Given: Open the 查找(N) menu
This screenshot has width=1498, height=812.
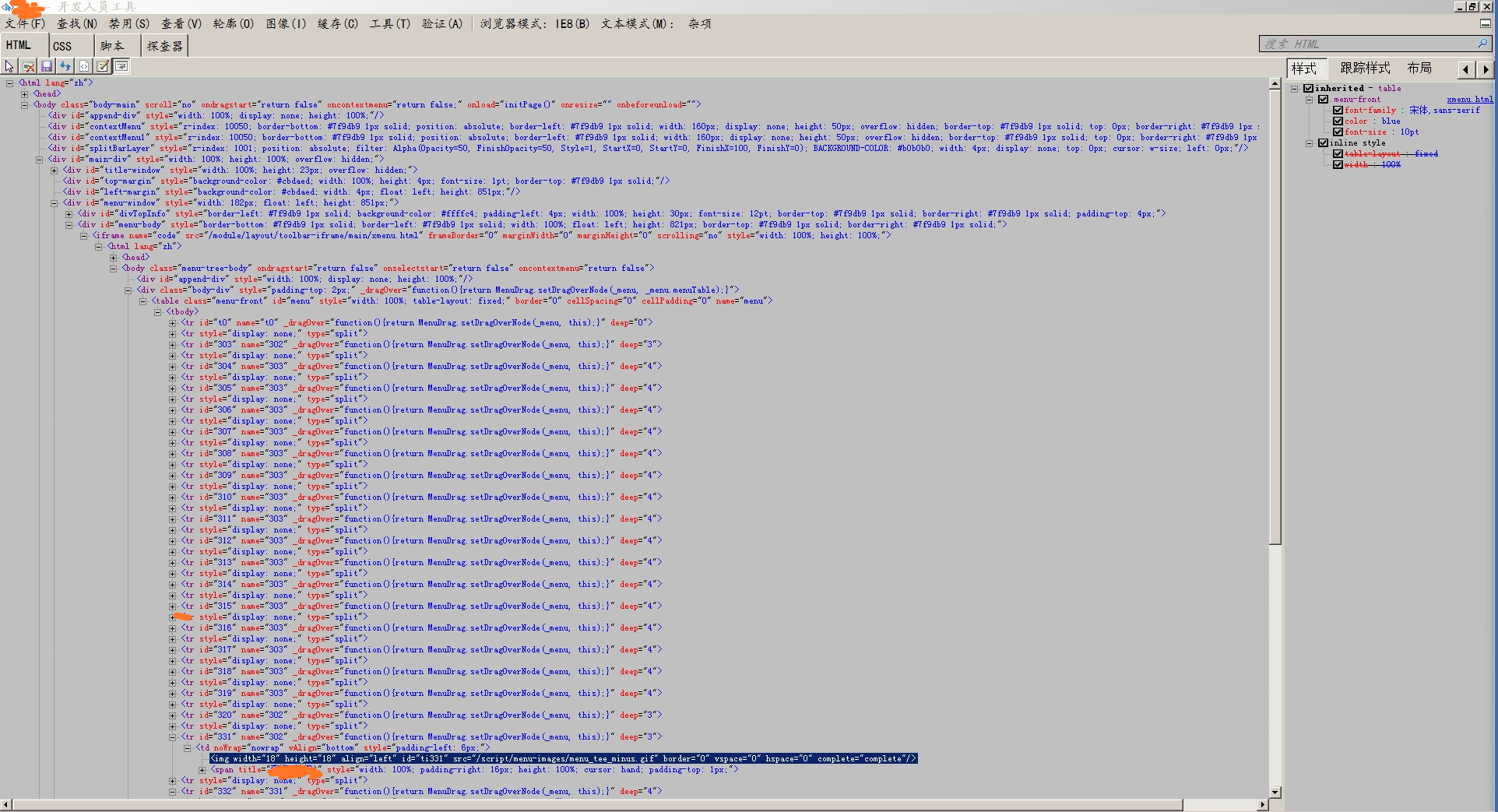Looking at the screenshot, I should (x=77, y=24).
